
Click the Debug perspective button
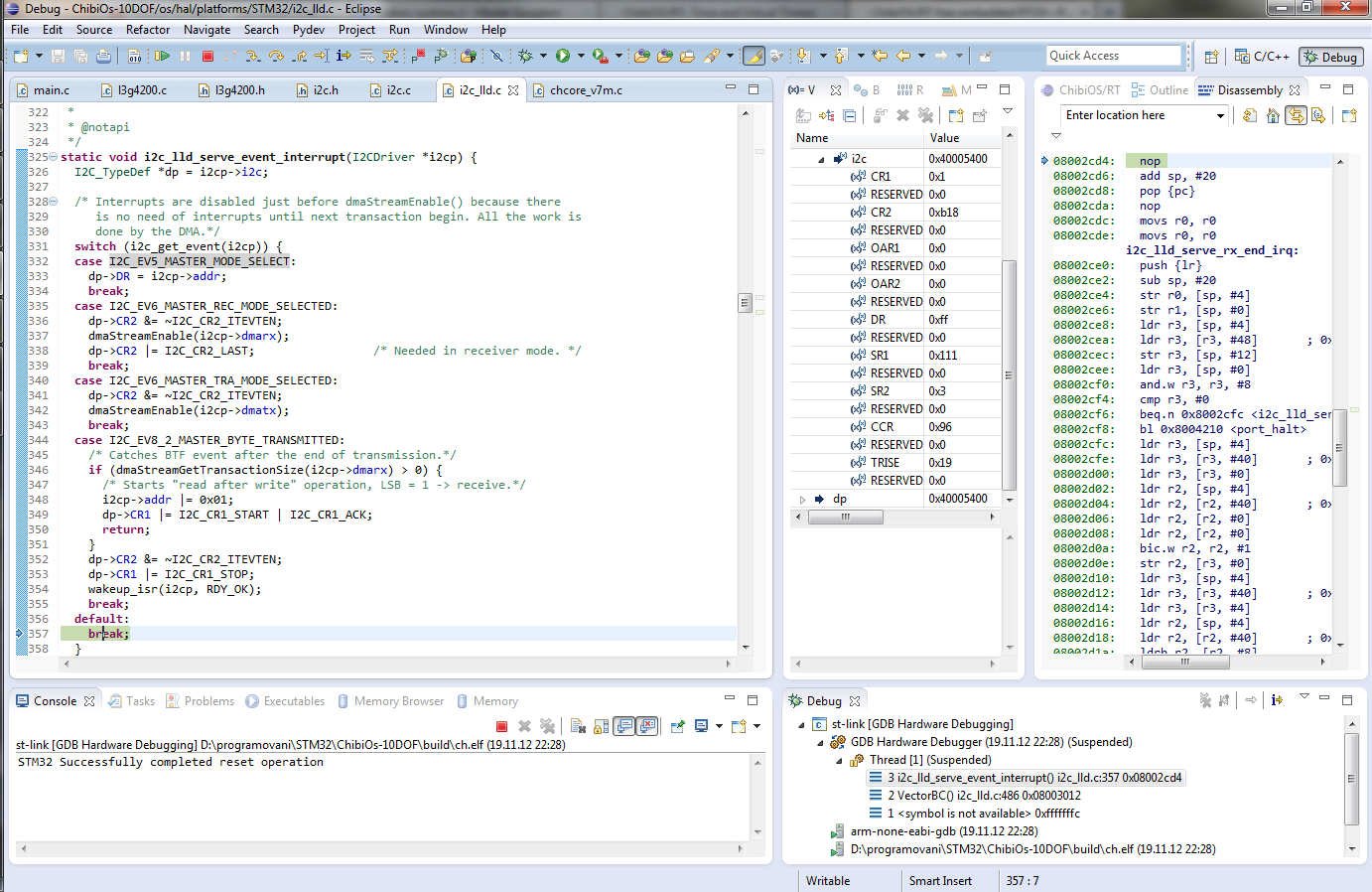(1331, 57)
